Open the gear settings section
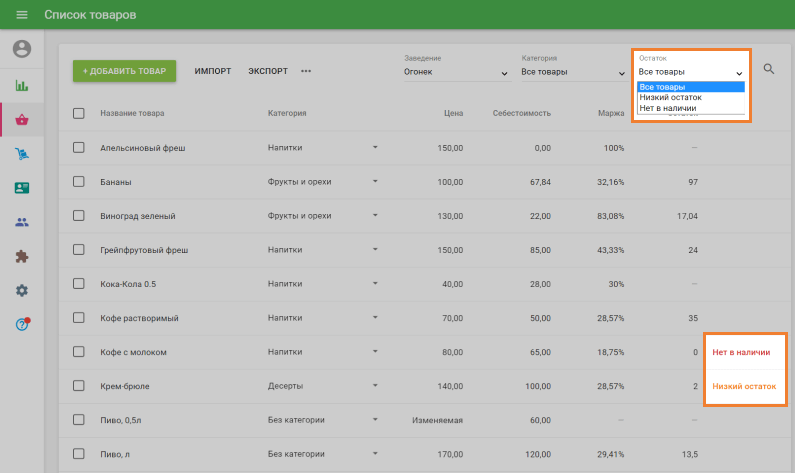795x473 pixels. point(22,290)
